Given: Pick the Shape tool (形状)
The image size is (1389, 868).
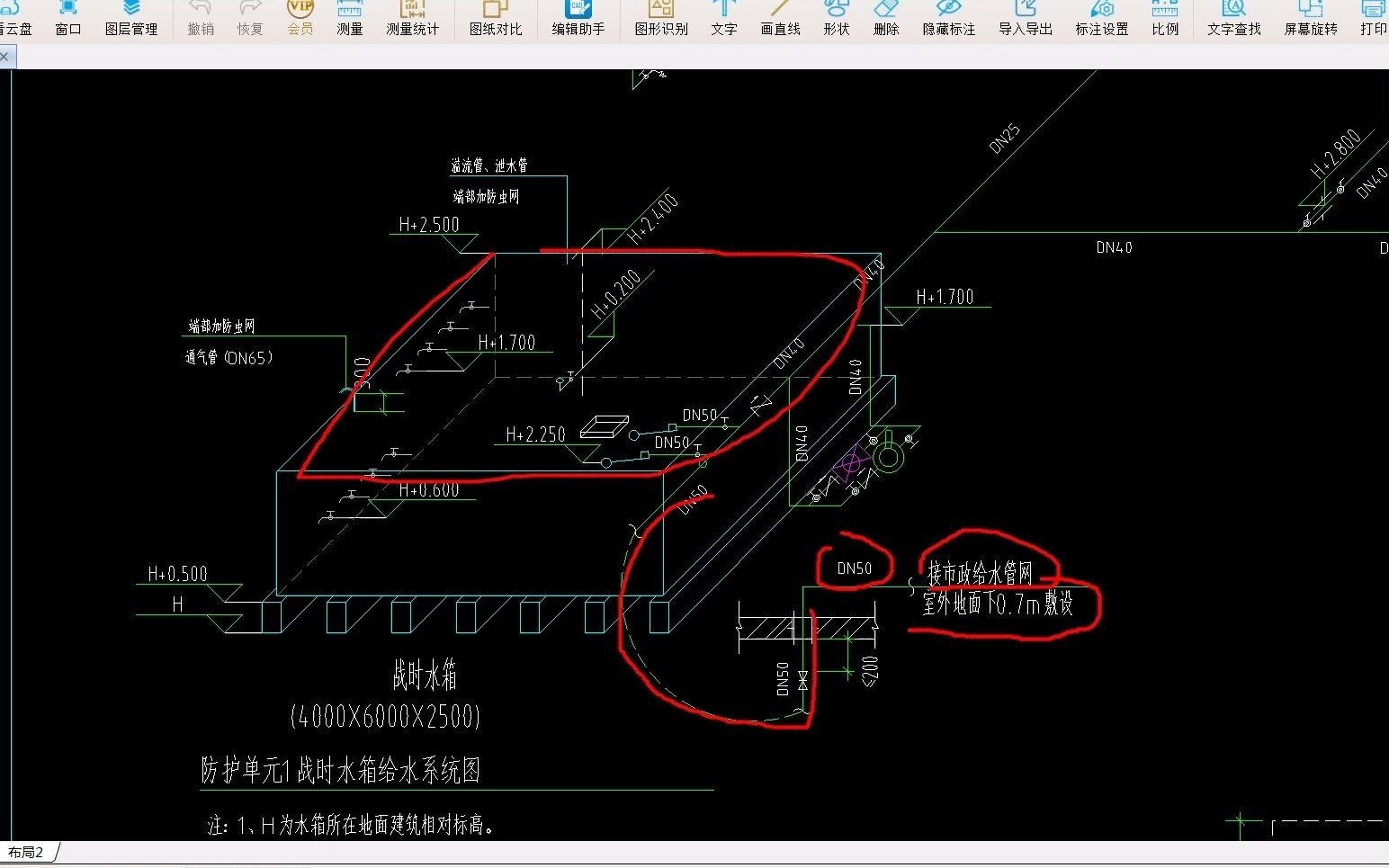Looking at the screenshot, I should tap(837, 18).
